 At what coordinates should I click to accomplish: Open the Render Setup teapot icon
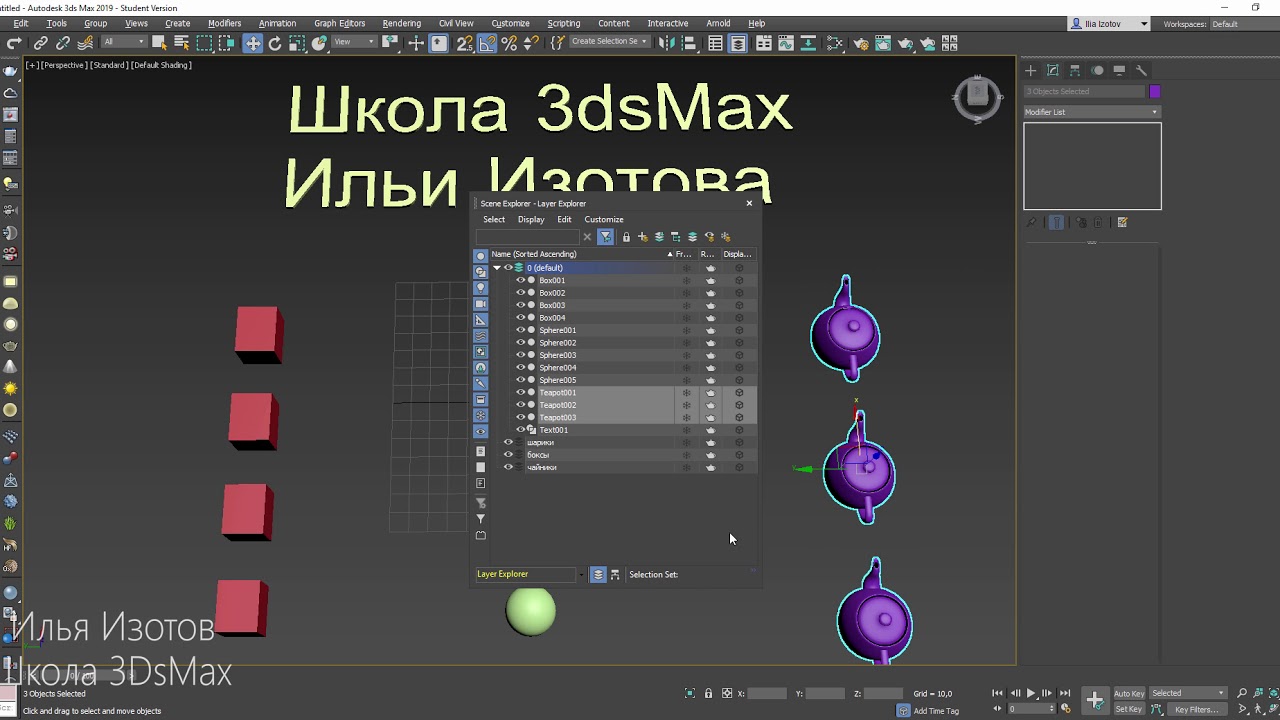(861, 43)
